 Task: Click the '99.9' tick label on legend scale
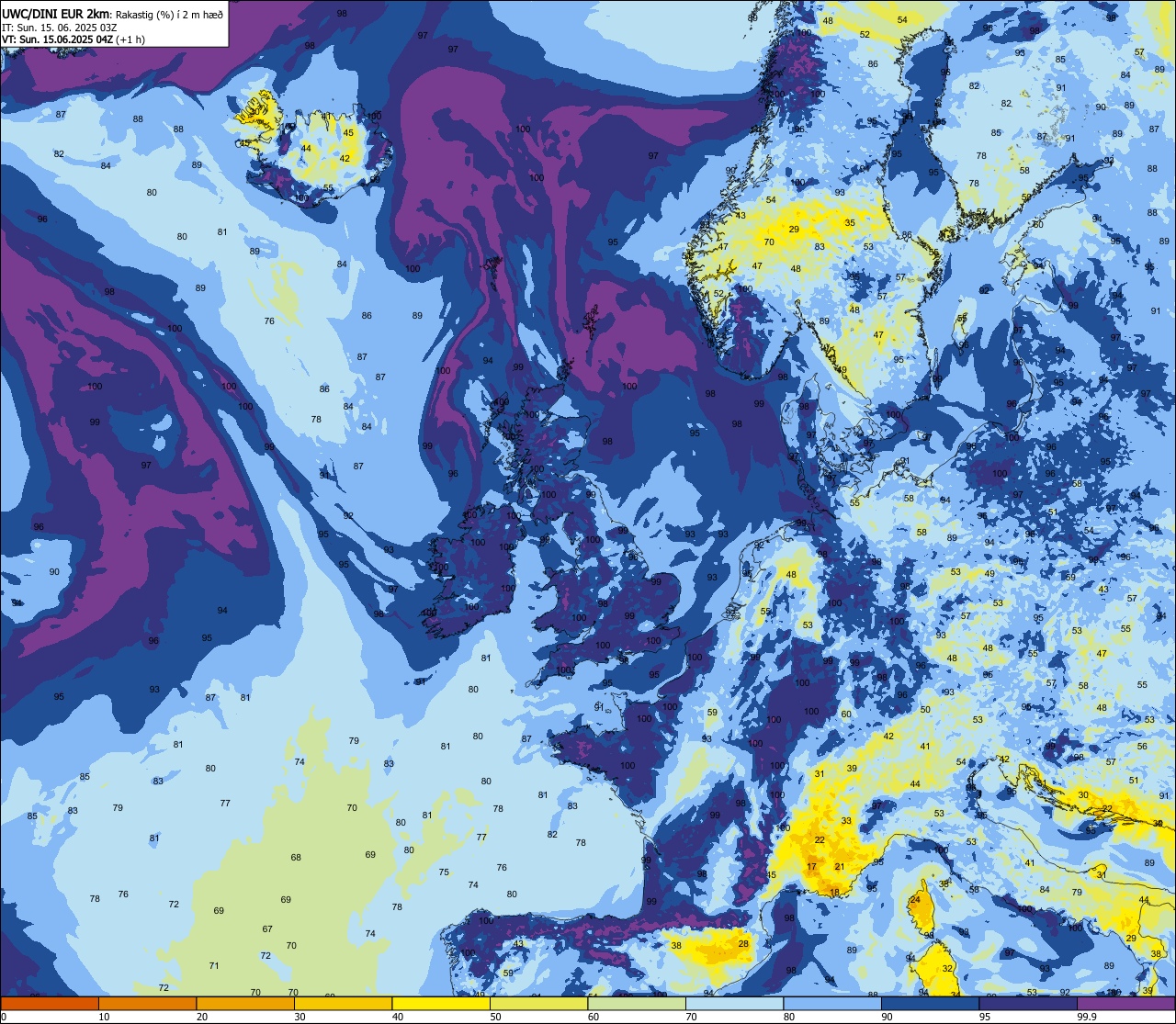point(1088,1017)
